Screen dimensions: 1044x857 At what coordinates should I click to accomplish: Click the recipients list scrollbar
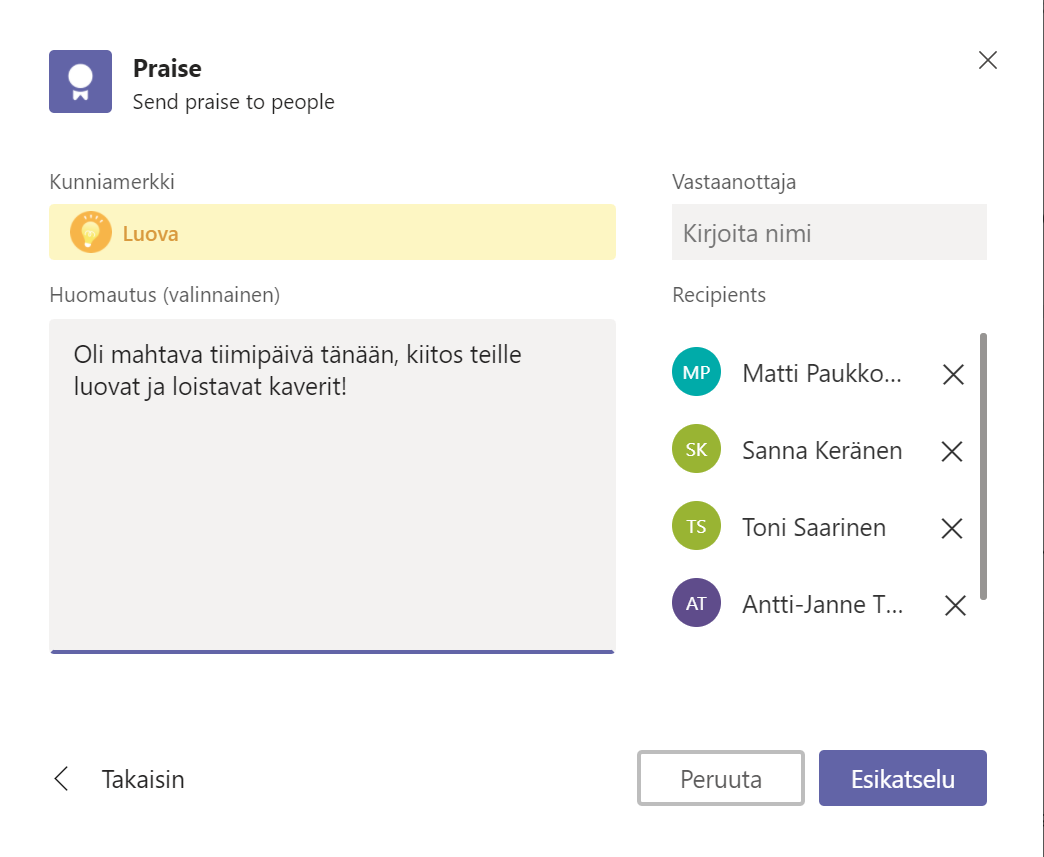point(983,466)
